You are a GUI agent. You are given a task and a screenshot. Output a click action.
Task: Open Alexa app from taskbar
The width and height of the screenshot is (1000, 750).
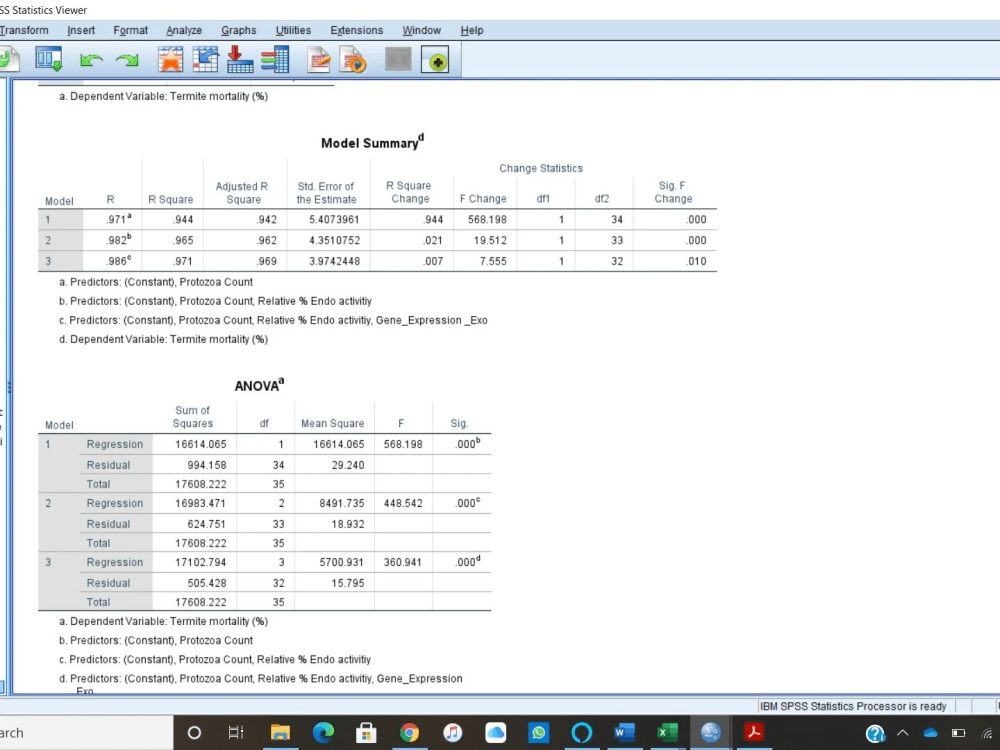pos(582,733)
